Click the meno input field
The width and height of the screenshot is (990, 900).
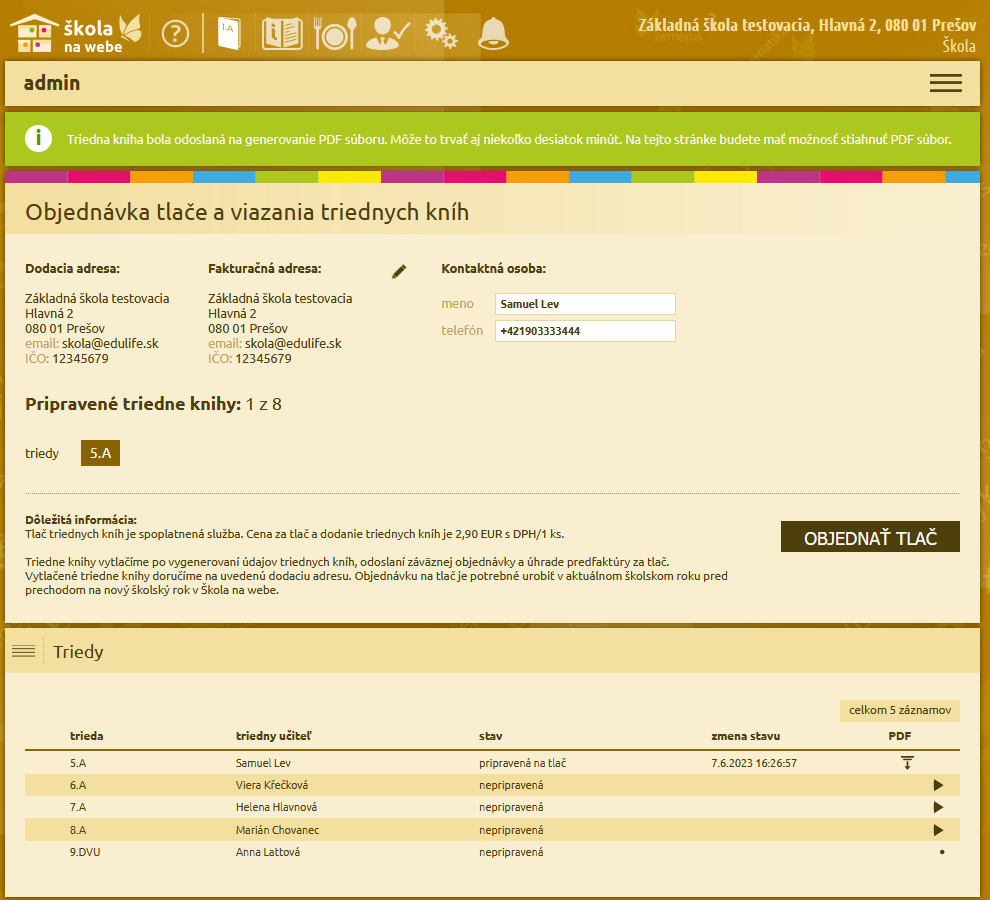pyautogui.click(x=585, y=304)
